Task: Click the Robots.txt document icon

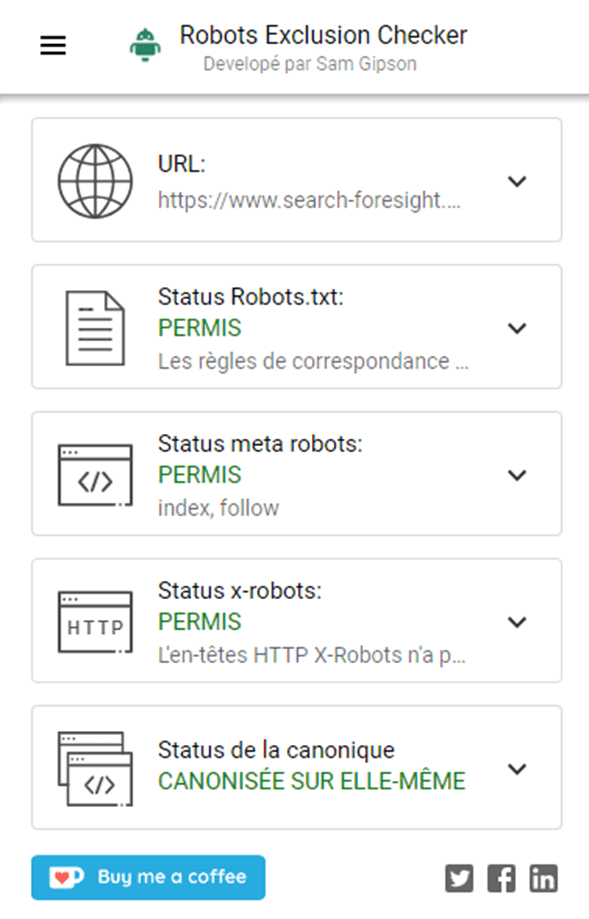Action: click(x=95, y=328)
